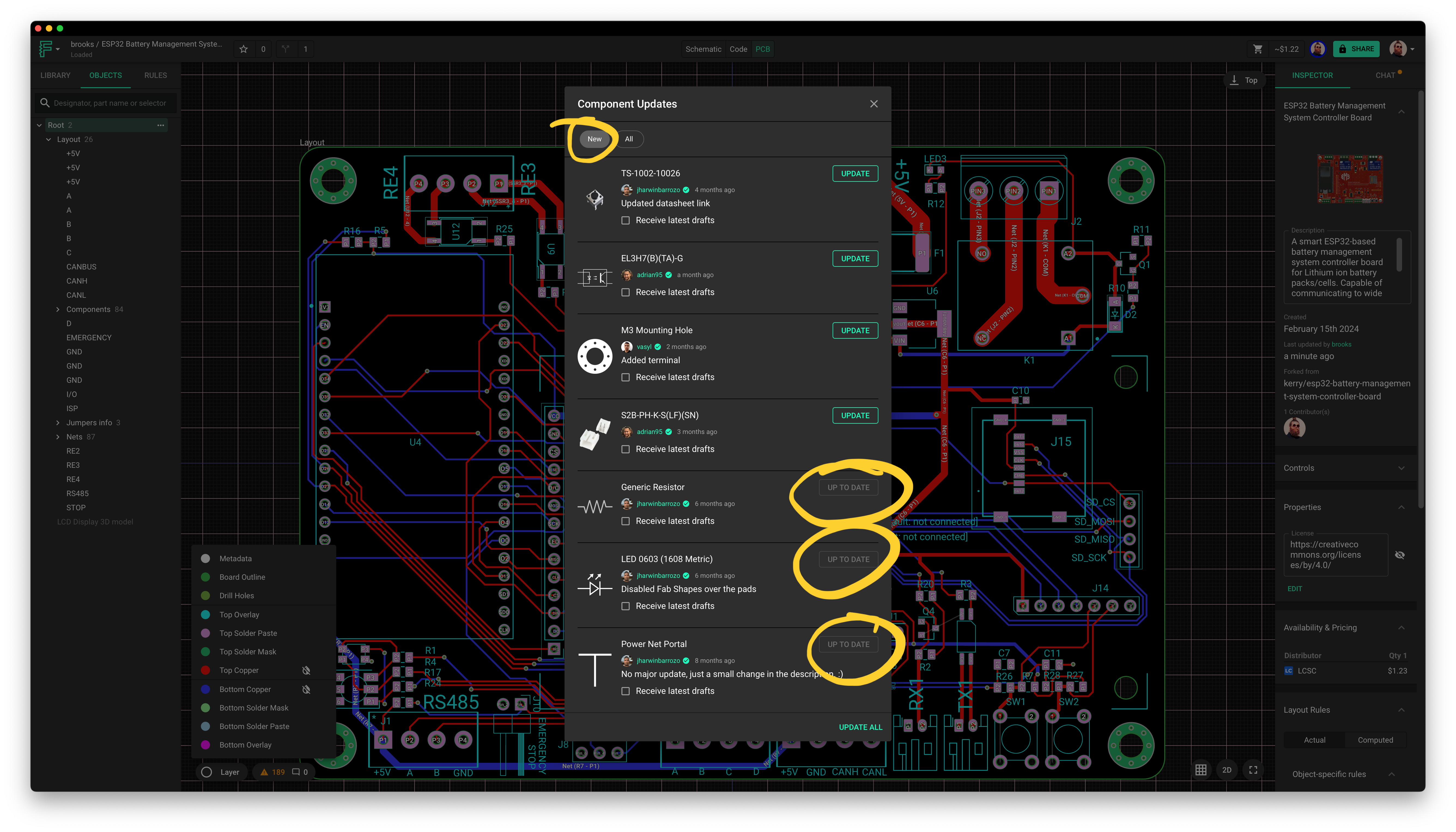The height and width of the screenshot is (832, 1456).
Task: Open the Code view tab
Action: click(738, 49)
